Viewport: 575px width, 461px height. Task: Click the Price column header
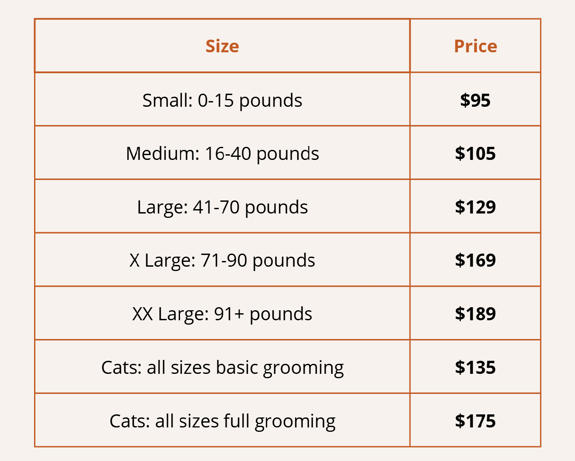[x=476, y=46]
